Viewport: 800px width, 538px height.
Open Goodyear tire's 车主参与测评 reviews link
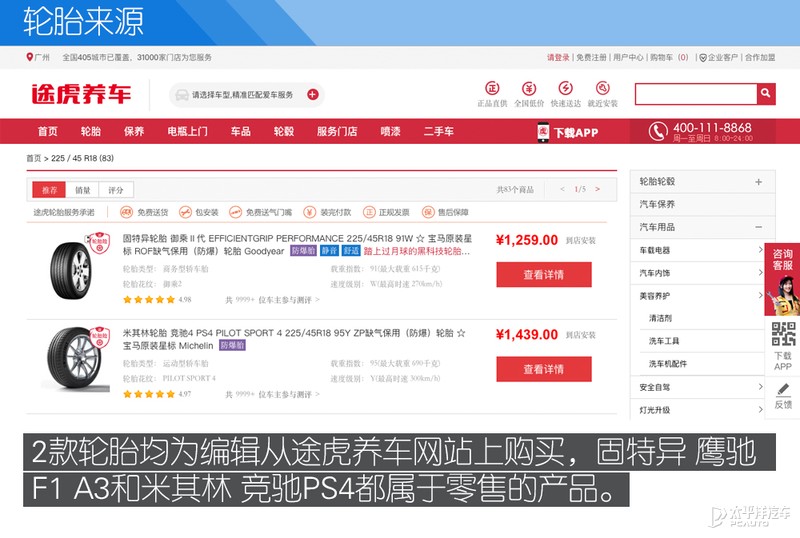[272, 300]
